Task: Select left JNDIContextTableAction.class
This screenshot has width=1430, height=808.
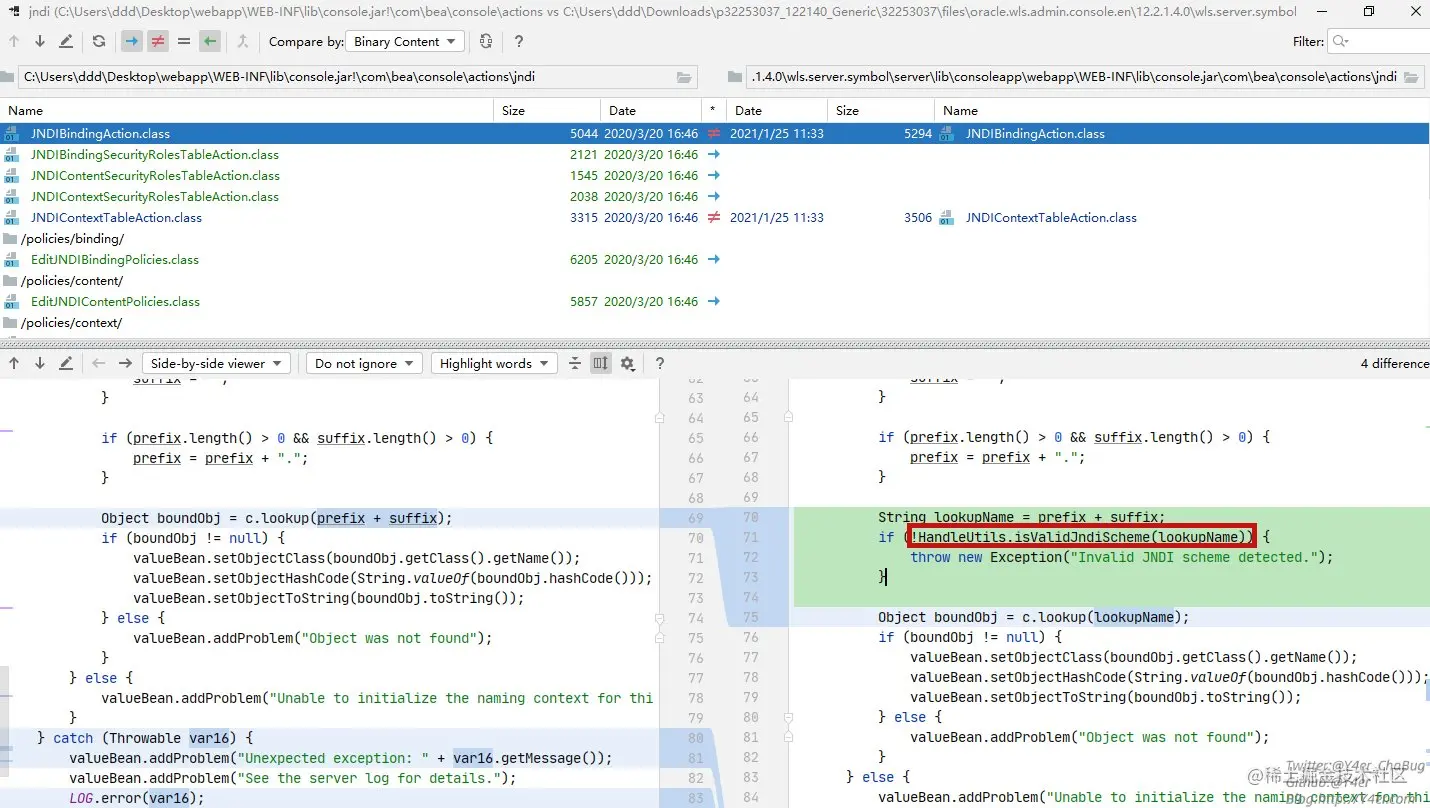Action: click(x=116, y=218)
